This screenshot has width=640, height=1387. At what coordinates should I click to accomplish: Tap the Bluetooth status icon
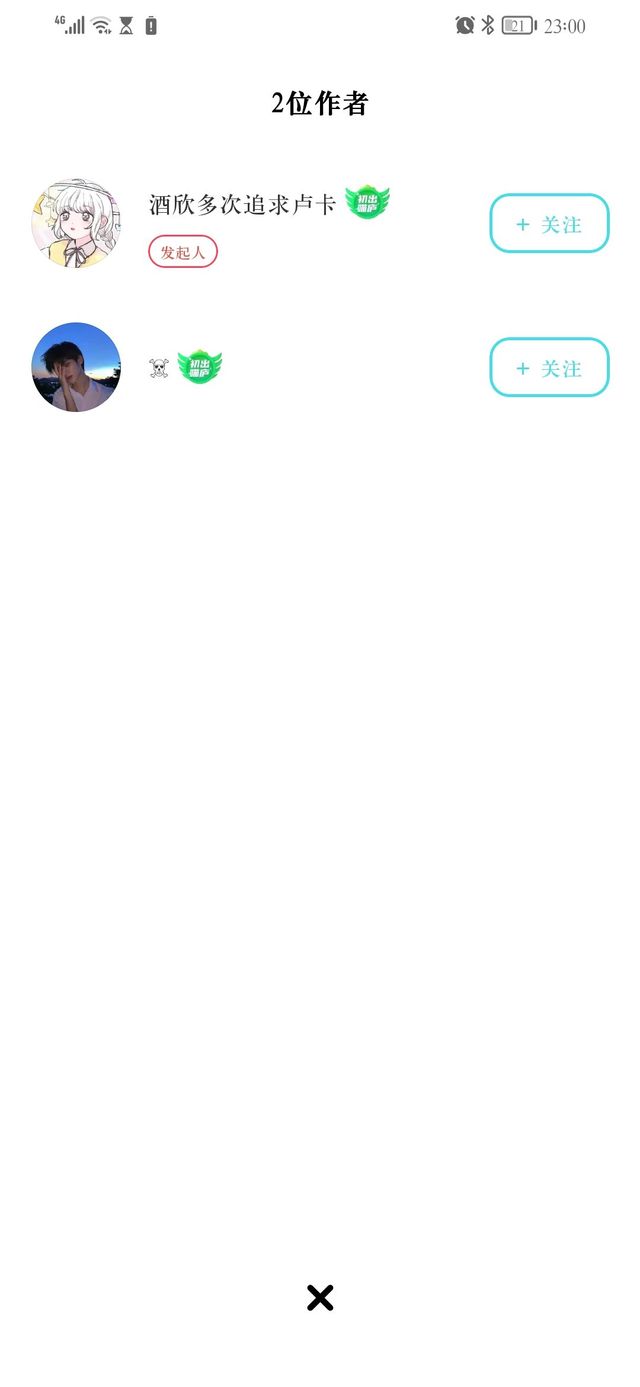coord(488,25)
